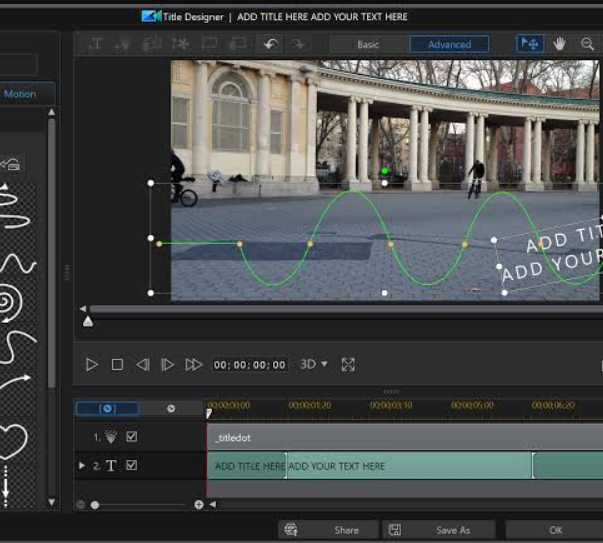Image resolution: width=603 pixels, height=543 pixels.
Task: Click the preview scroll-left arrow under the video
Action: pyautogui.click(x=83, y=309)
